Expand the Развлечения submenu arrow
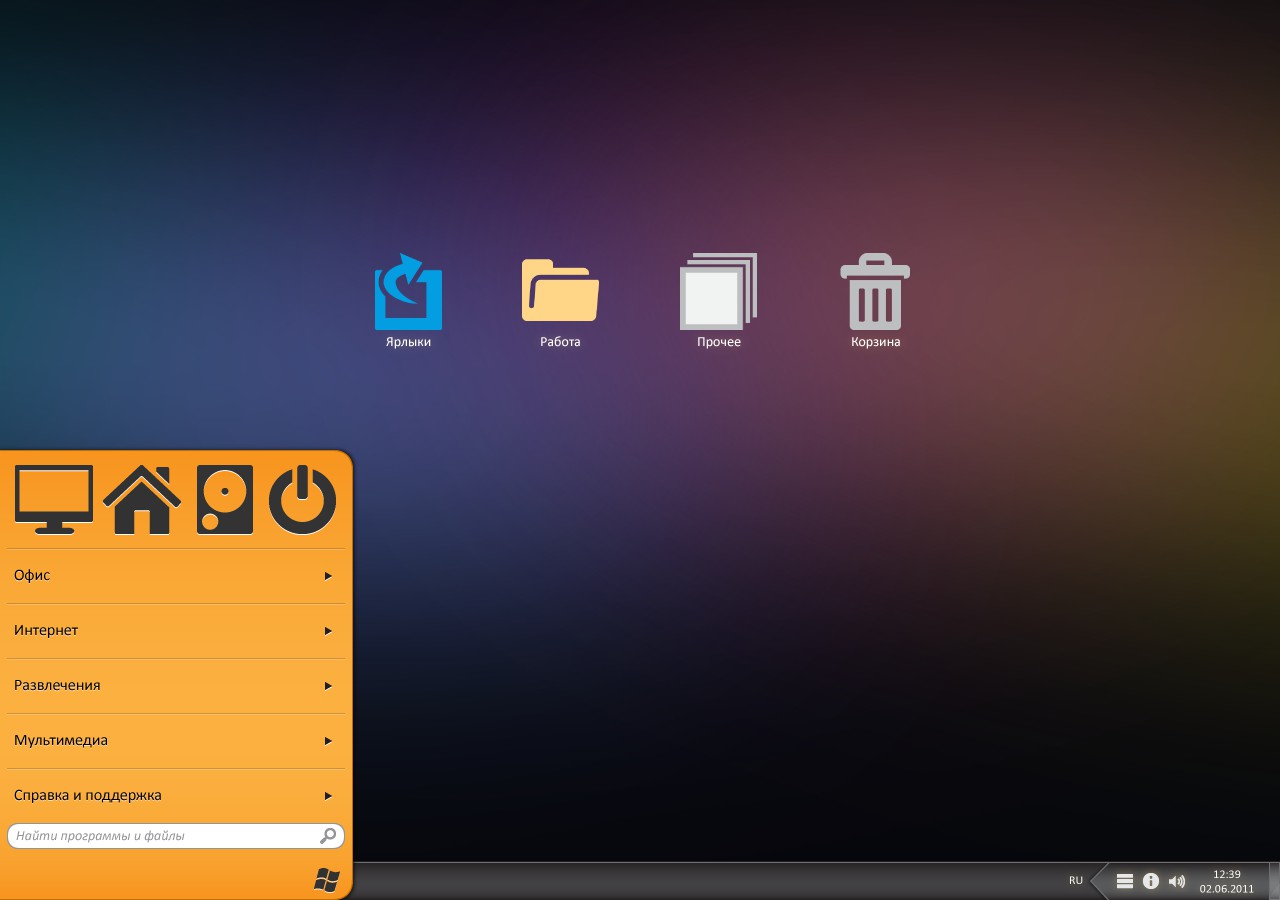The height and width of the screenshot is (900, 1280). click(328, 686)
